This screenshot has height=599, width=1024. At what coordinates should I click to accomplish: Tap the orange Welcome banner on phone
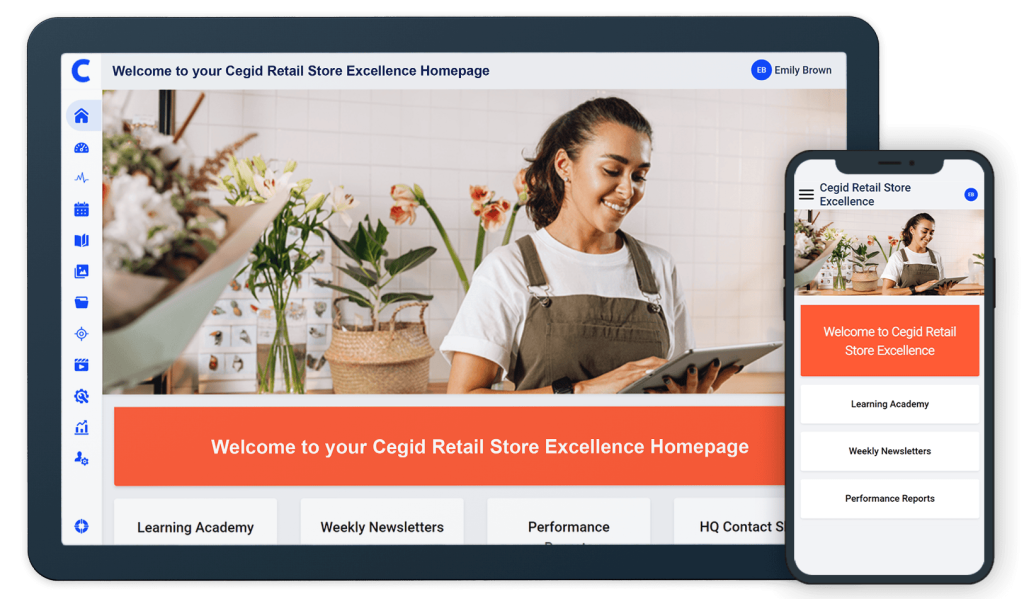click(x=889, y=340)
